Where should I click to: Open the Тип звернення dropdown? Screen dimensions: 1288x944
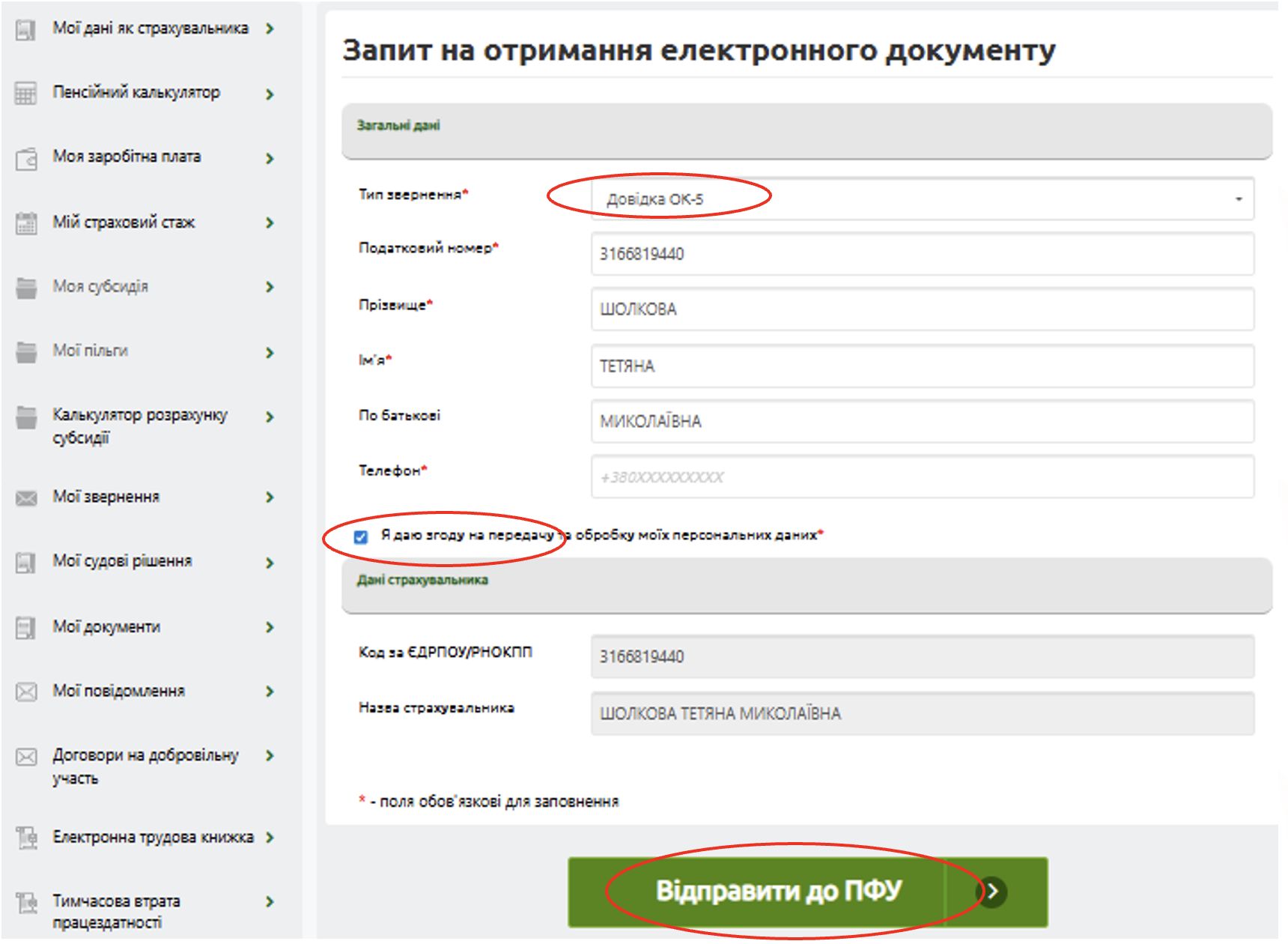click(x=922, y=199)
